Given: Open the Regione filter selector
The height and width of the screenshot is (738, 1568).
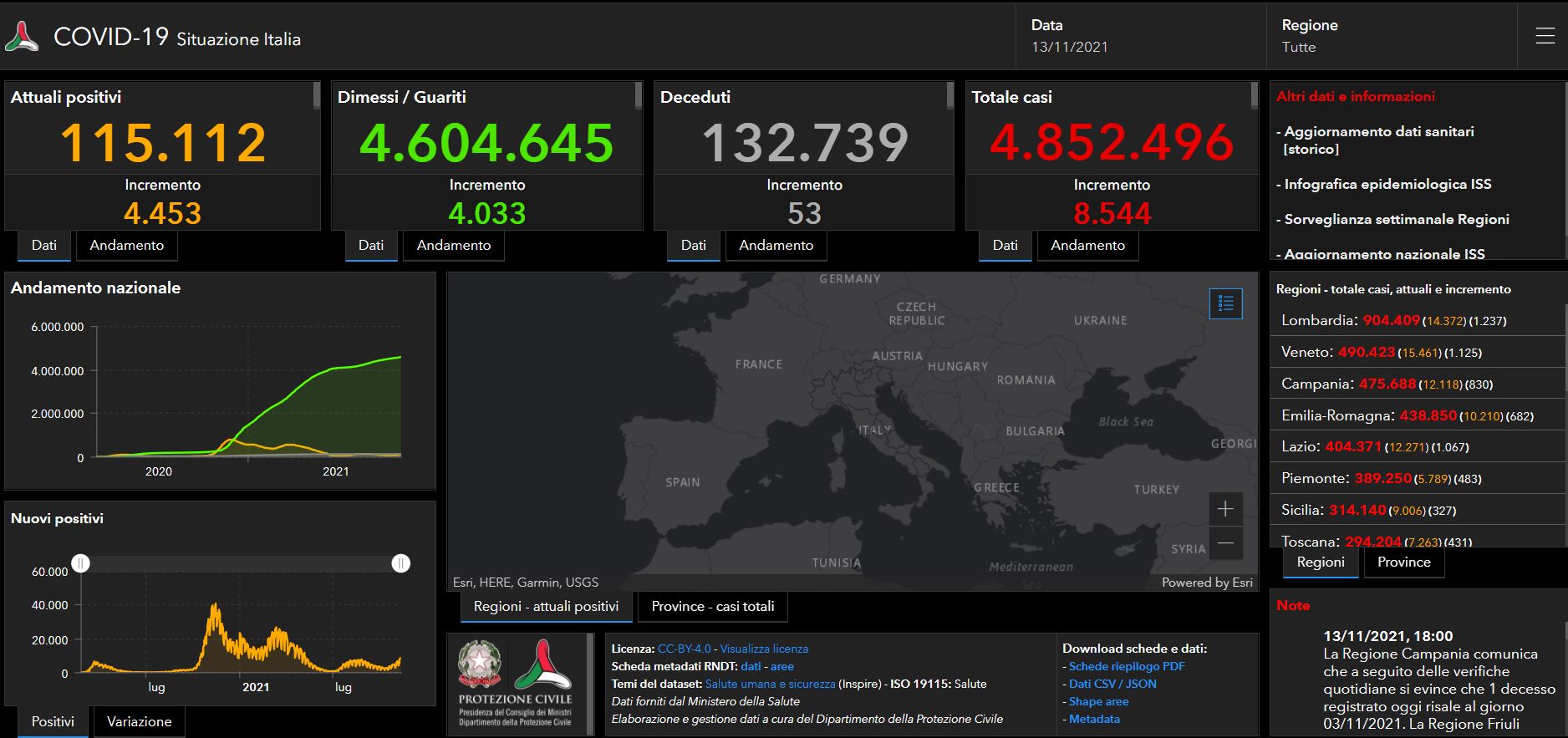Looking at the screenshot, I should [1309, 36].
